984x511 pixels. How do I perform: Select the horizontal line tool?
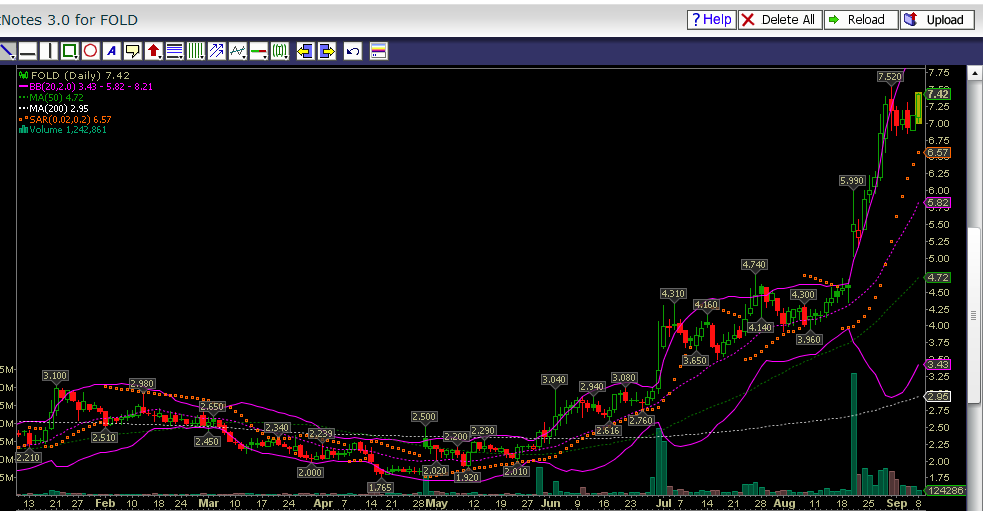click(x=27, y=51)
